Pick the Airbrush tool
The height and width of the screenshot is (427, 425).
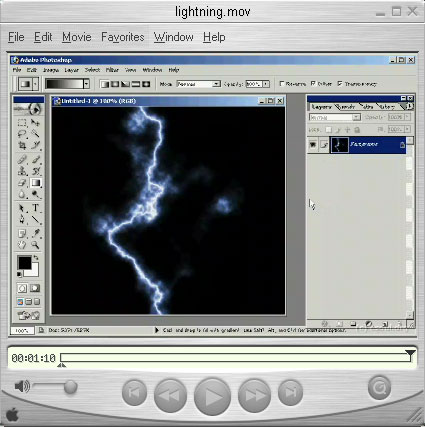22,160
